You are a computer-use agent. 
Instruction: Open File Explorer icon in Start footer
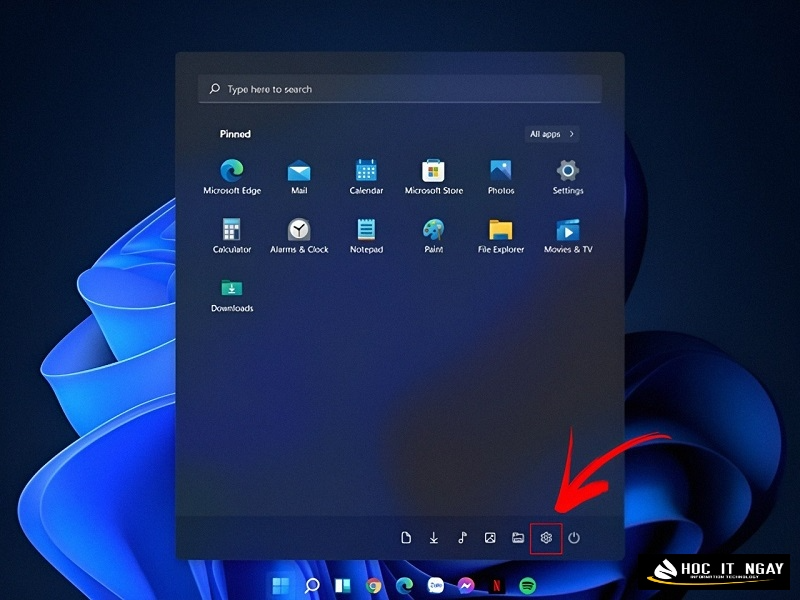tap(518, 538)
